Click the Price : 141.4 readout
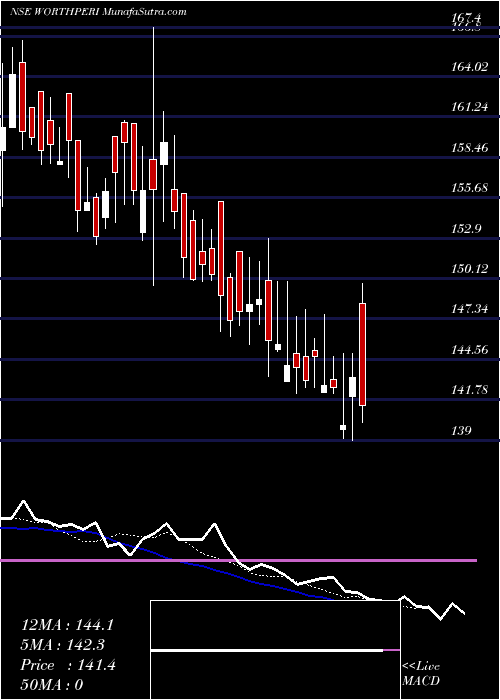The height and width of the screenshot is (700, 500). pos(68,665)
